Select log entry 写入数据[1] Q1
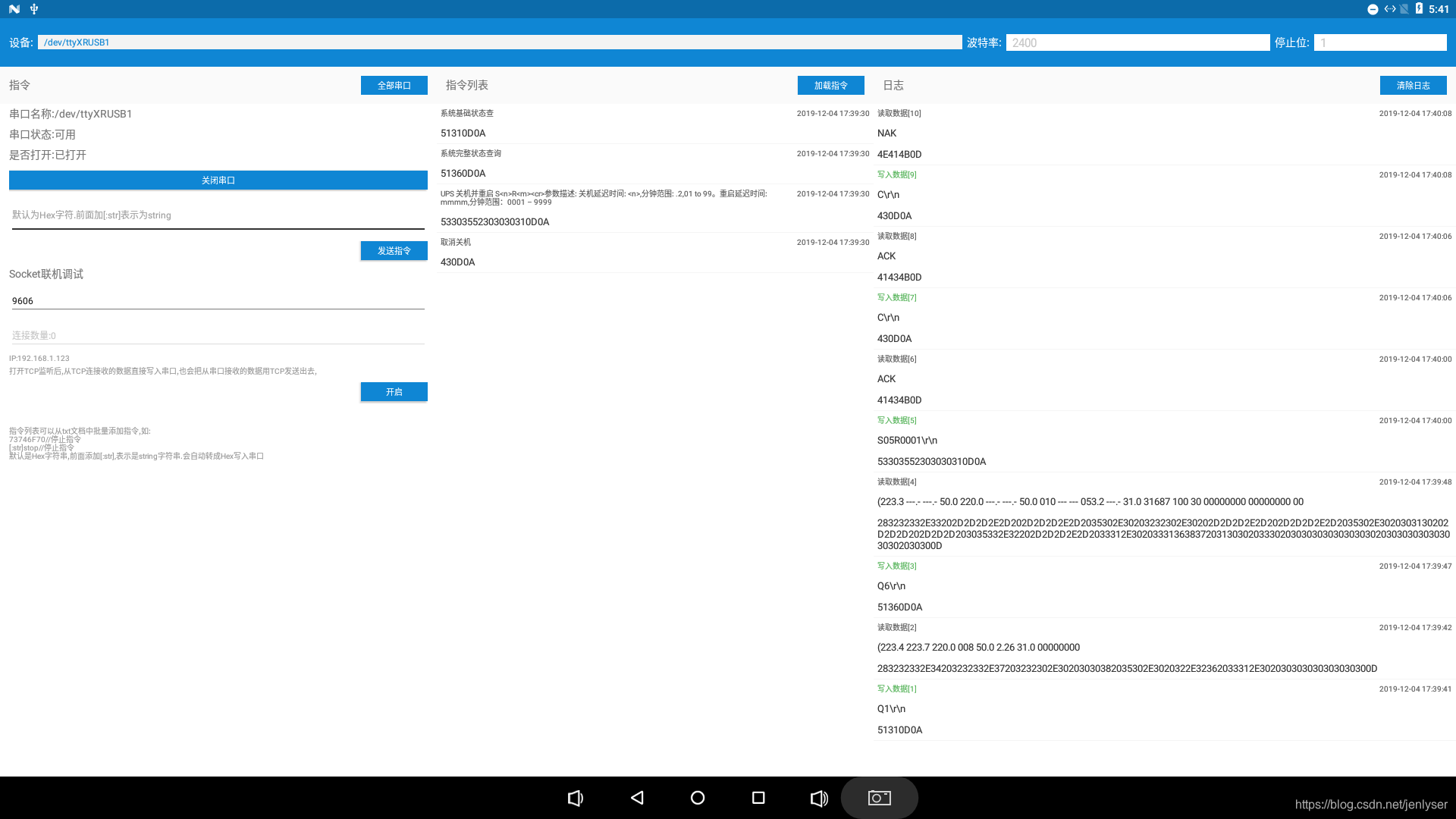Viewport: 1456px width, 819px height. (1165, 710)
